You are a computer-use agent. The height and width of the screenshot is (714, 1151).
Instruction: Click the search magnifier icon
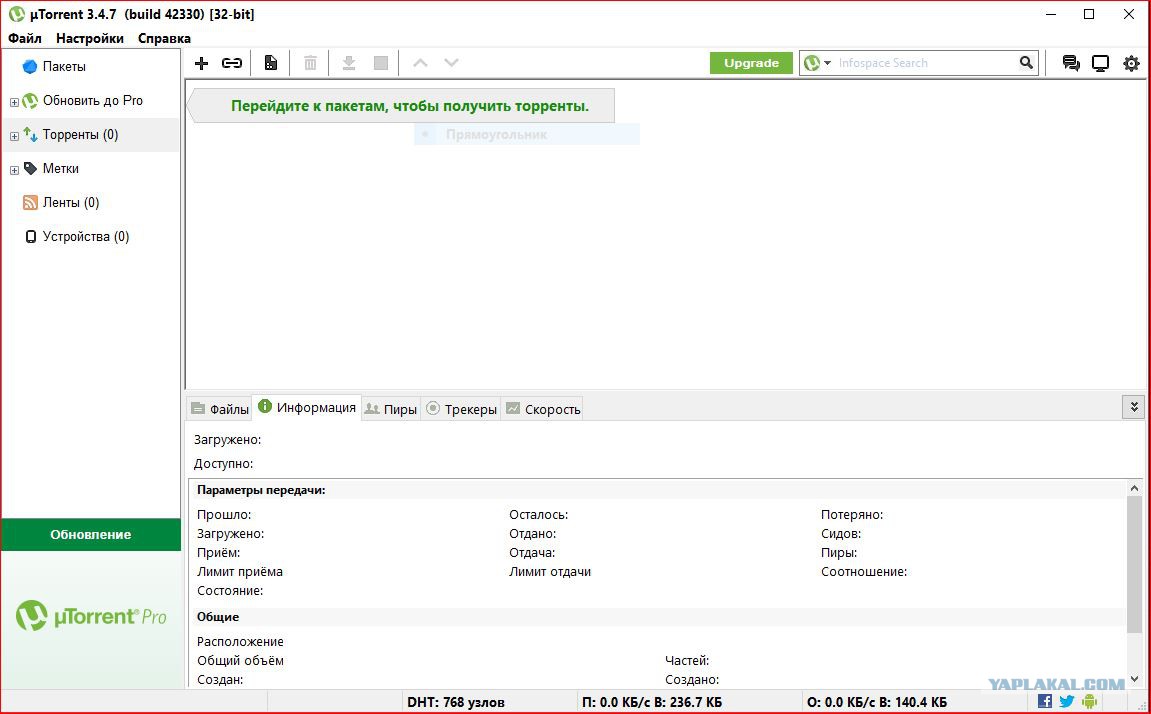click(1026, 63)
